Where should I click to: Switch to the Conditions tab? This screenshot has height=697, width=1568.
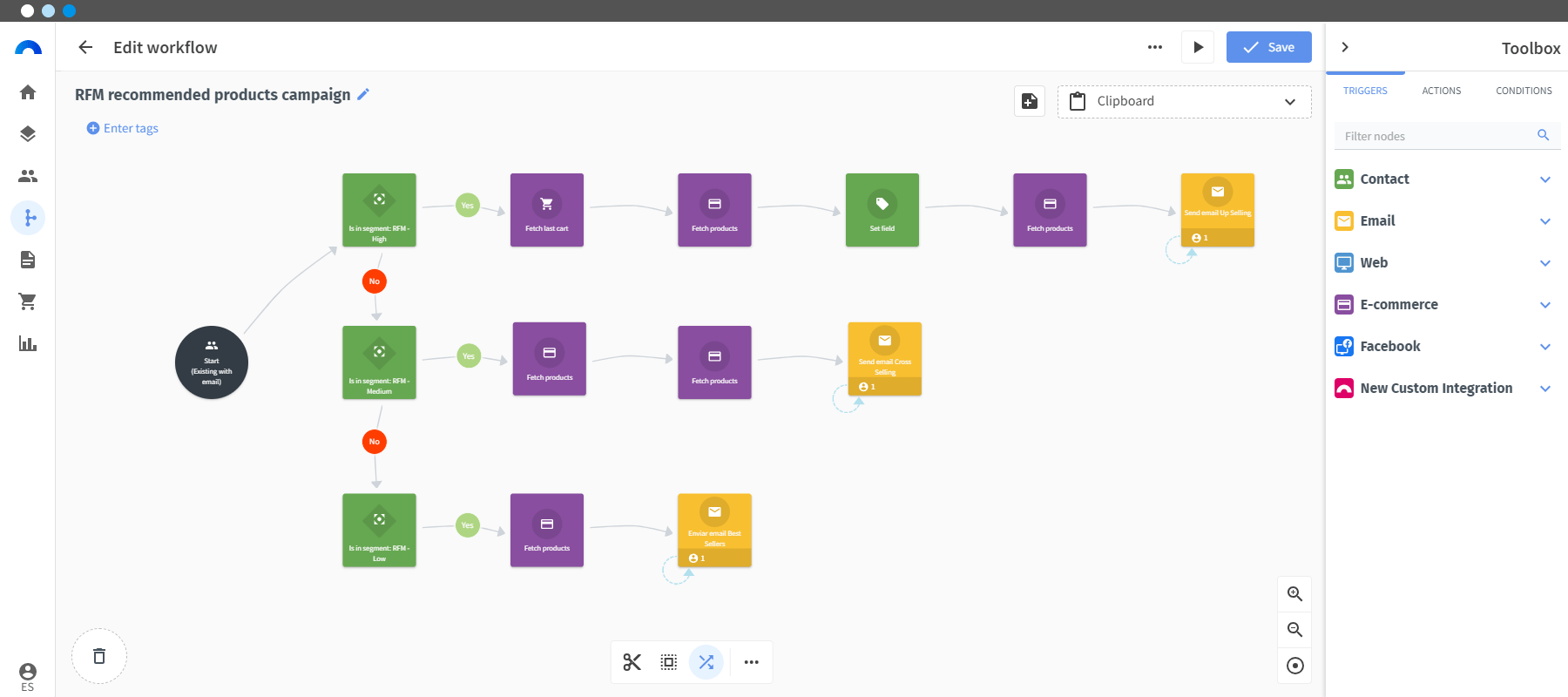click(x=1524, y=91)
